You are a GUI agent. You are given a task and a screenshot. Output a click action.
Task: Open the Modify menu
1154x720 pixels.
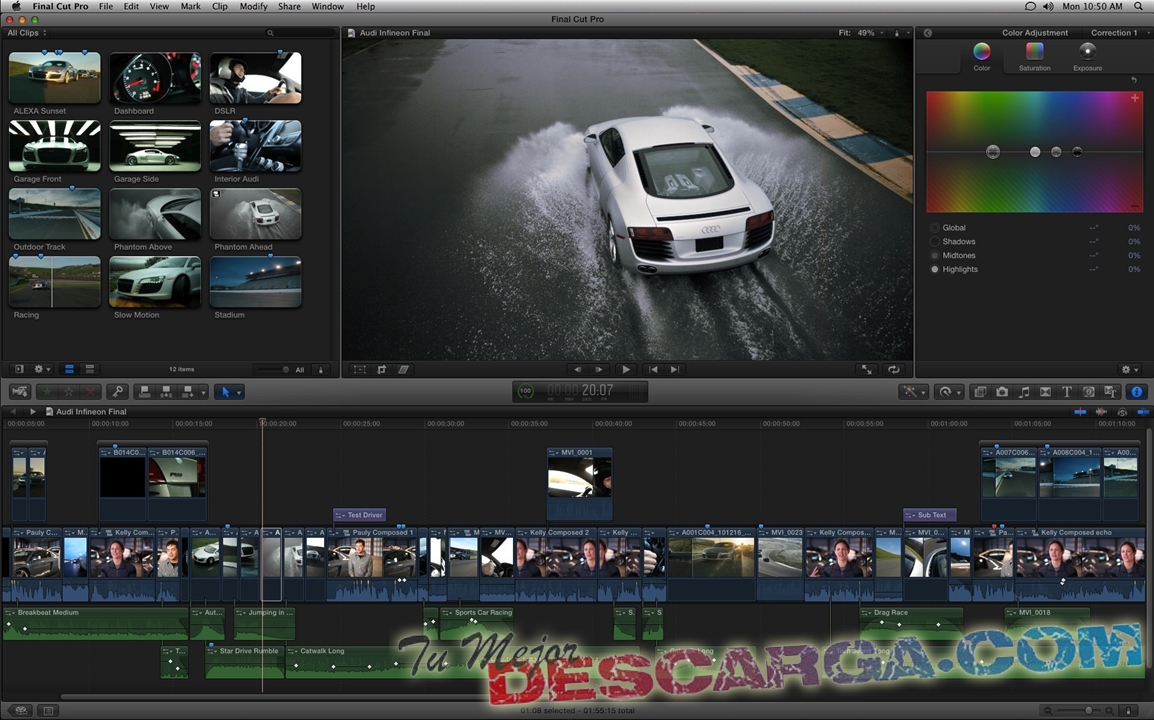(x=253, y=6)
